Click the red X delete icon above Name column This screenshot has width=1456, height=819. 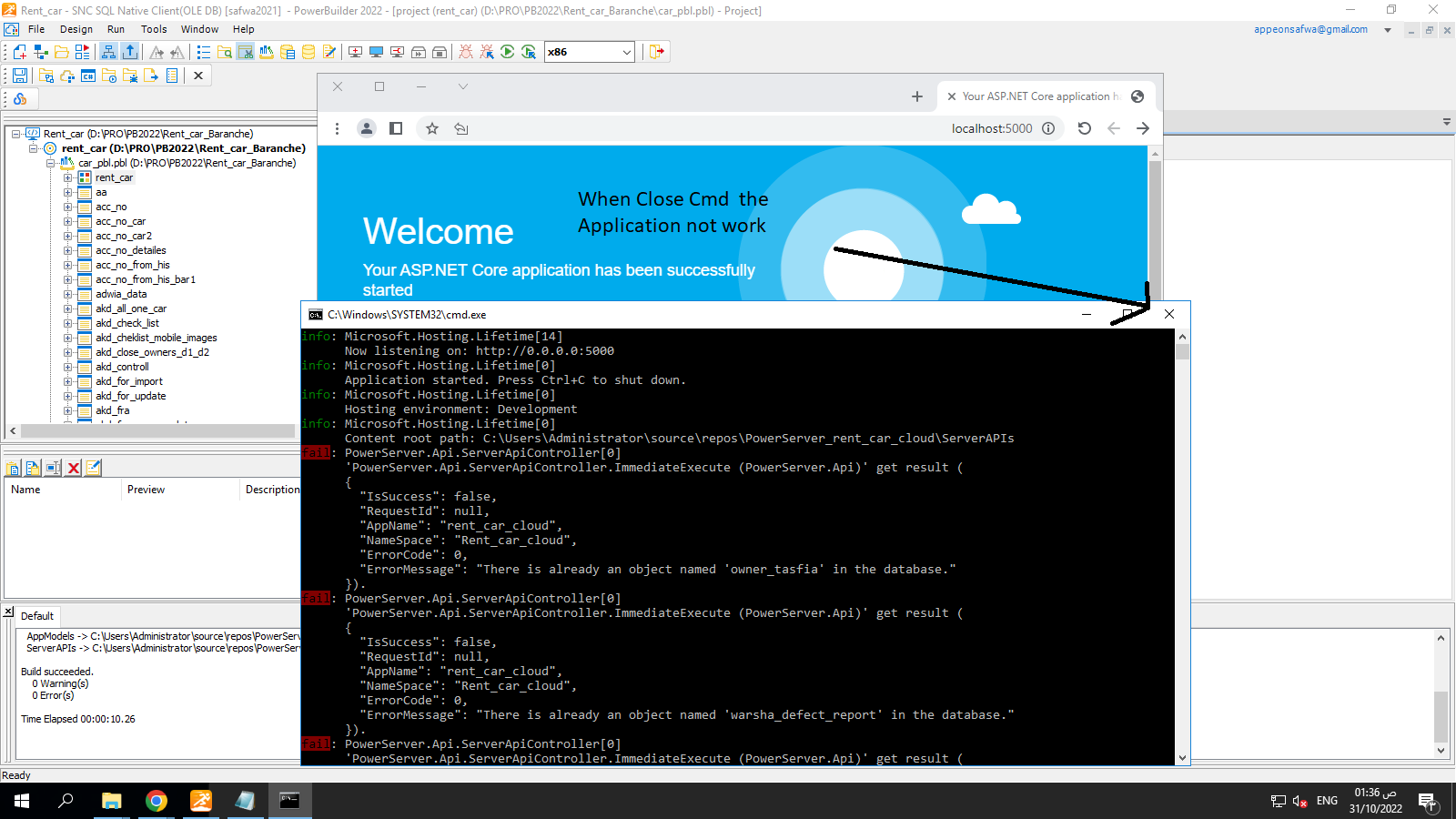74,468
